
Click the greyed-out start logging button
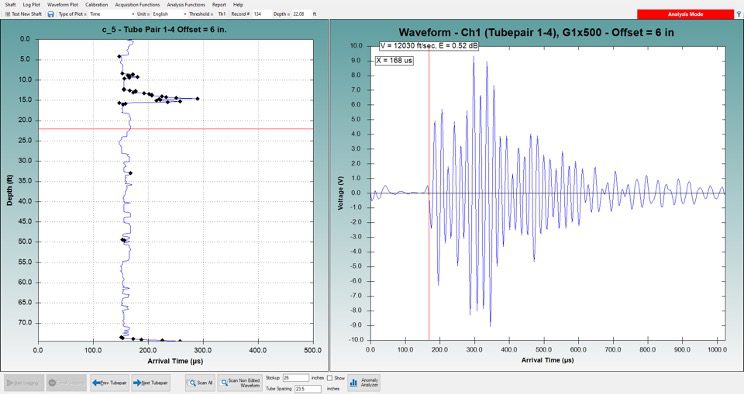[24, 383]
